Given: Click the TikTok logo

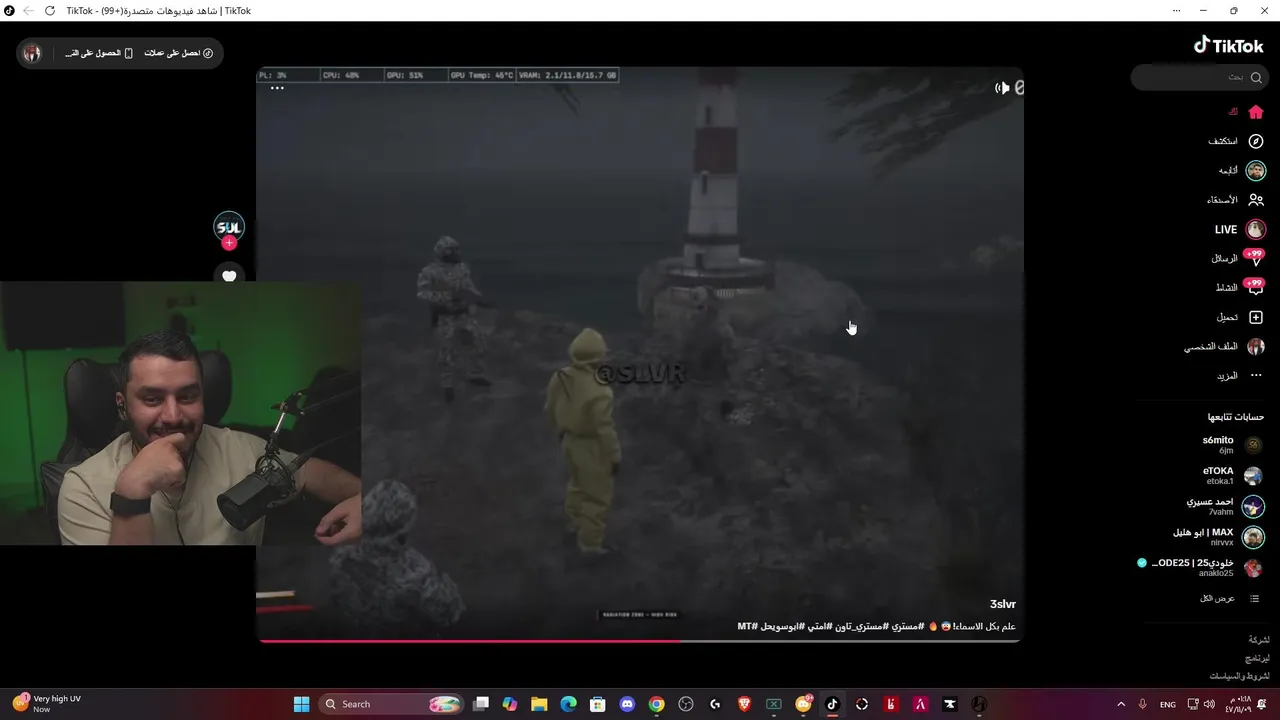Looking at the screenshot, I should pyautogui.click(x=1229, y=45).
